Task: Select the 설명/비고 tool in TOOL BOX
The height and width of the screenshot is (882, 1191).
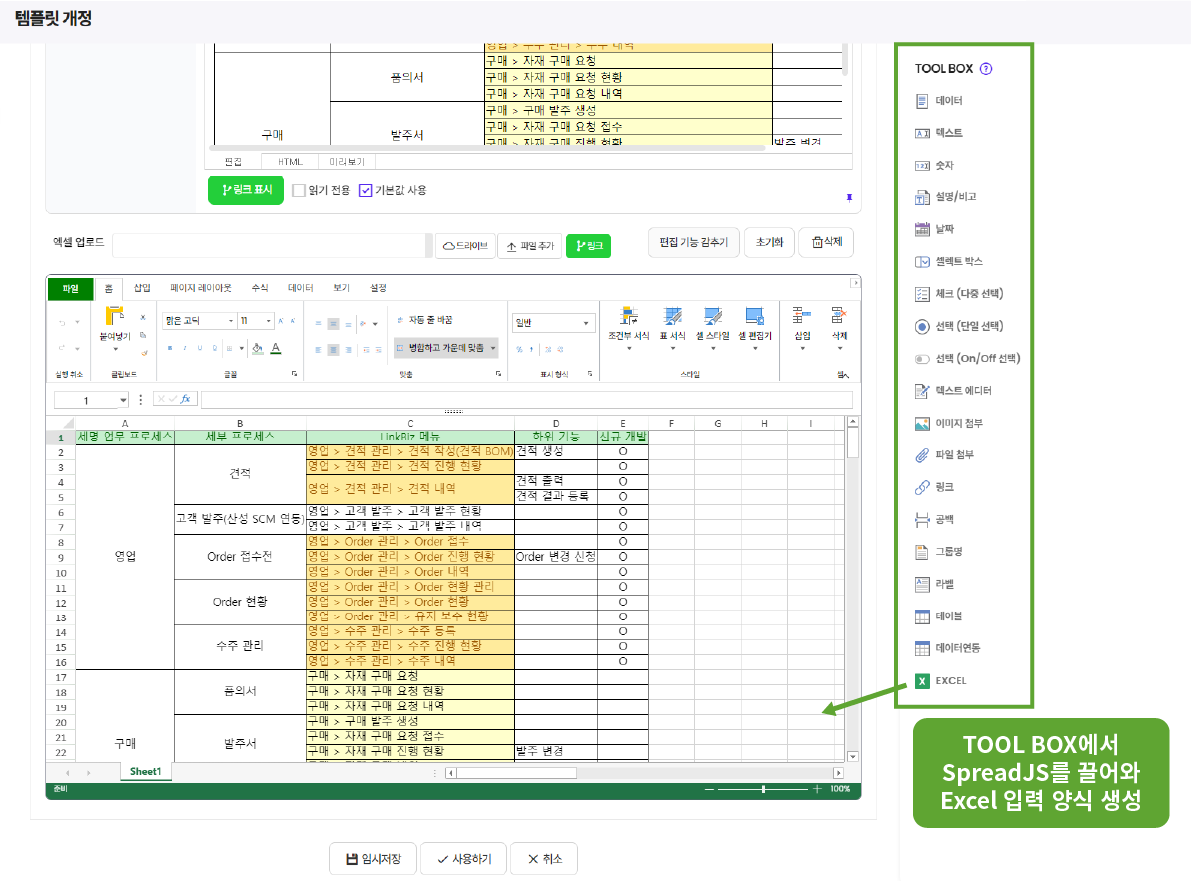Action: (946, 197)
